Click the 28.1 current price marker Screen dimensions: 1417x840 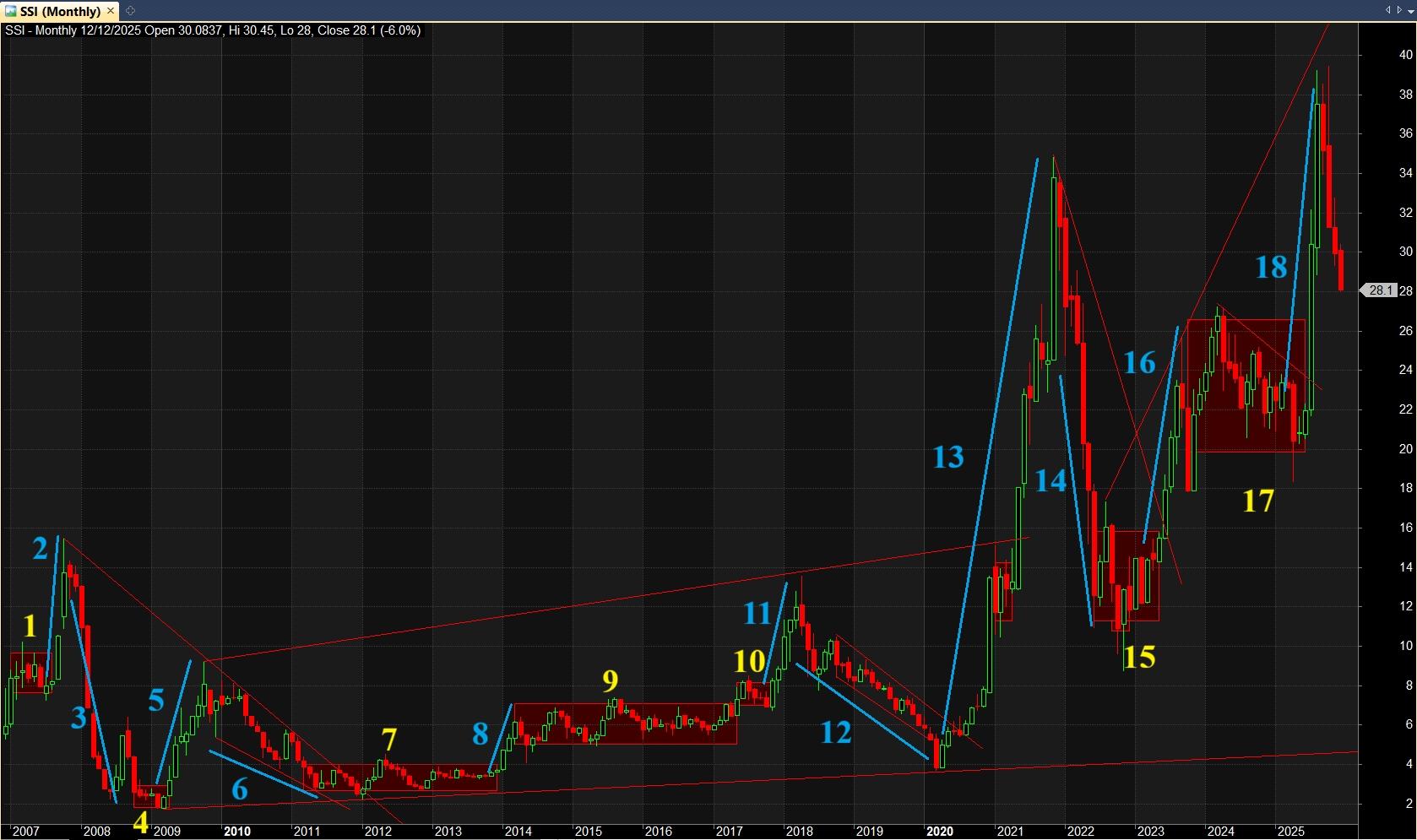click(x=1380, y=290)
